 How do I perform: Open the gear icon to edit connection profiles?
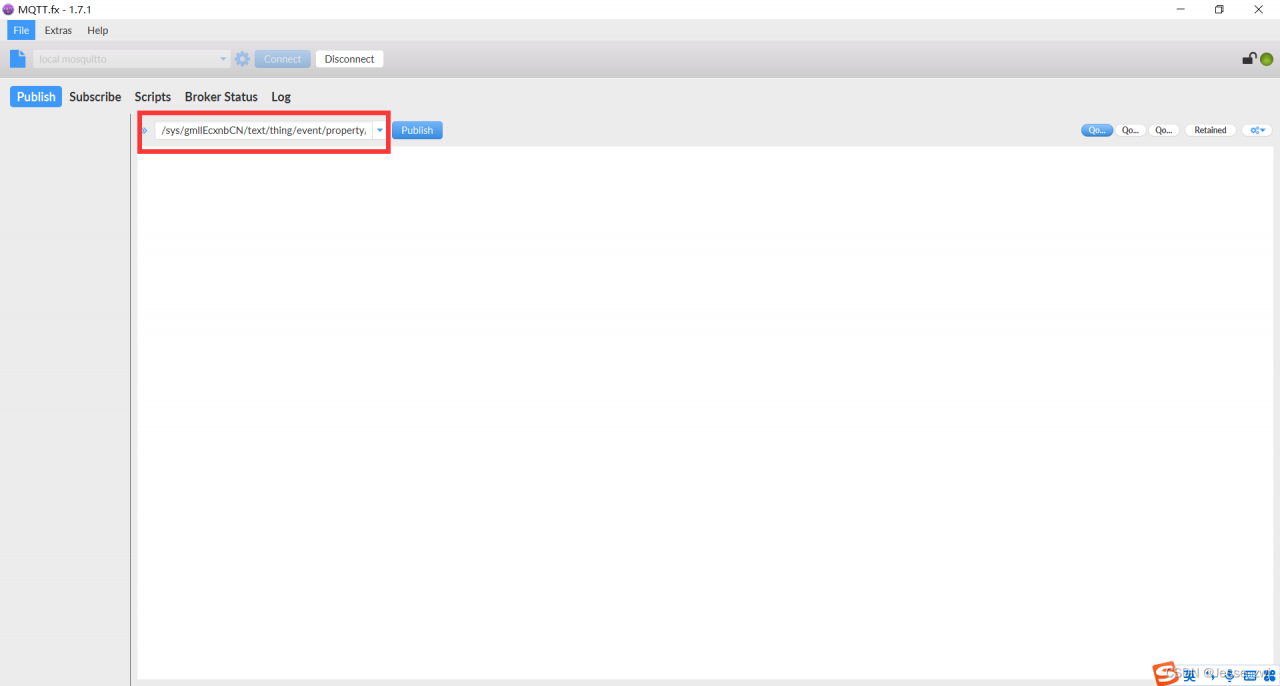pos(242,59)
